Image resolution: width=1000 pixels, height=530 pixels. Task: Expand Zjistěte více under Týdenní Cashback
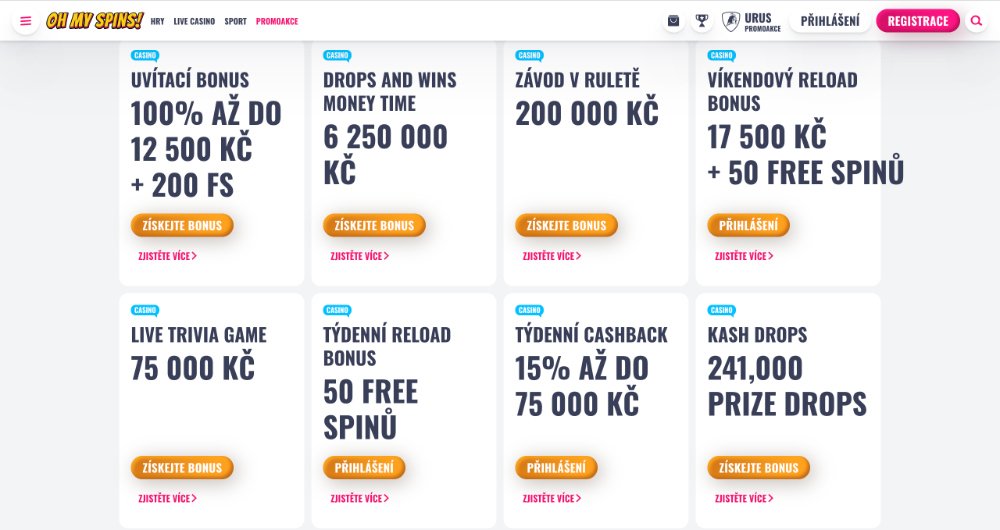[x=551, y=498]
